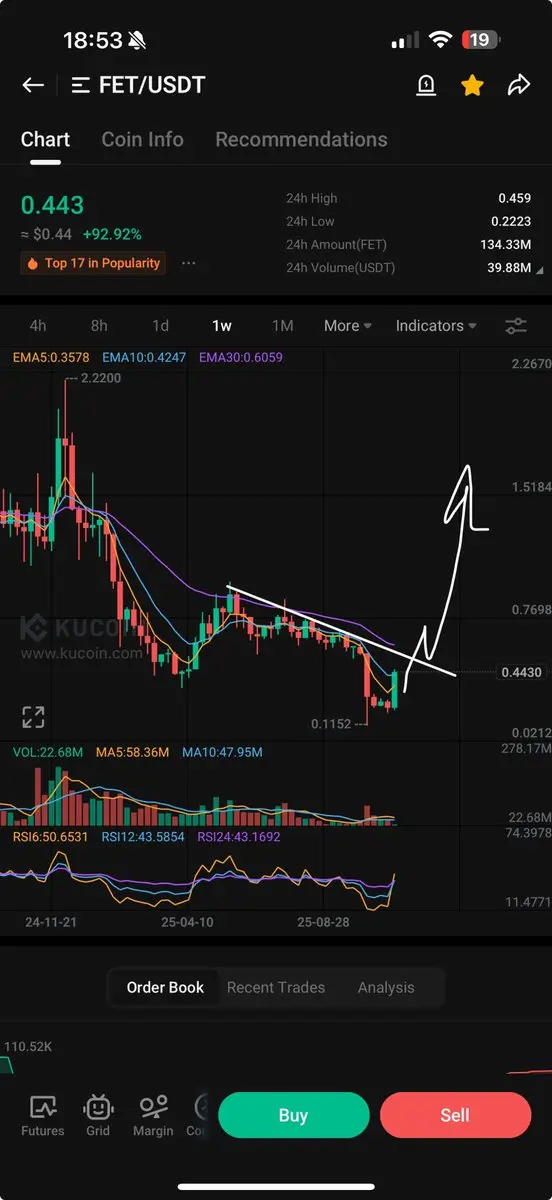Switch to Coin Info tab
Image resolution: width=552 pixels, height=1200 pixels.
(142, 140)
